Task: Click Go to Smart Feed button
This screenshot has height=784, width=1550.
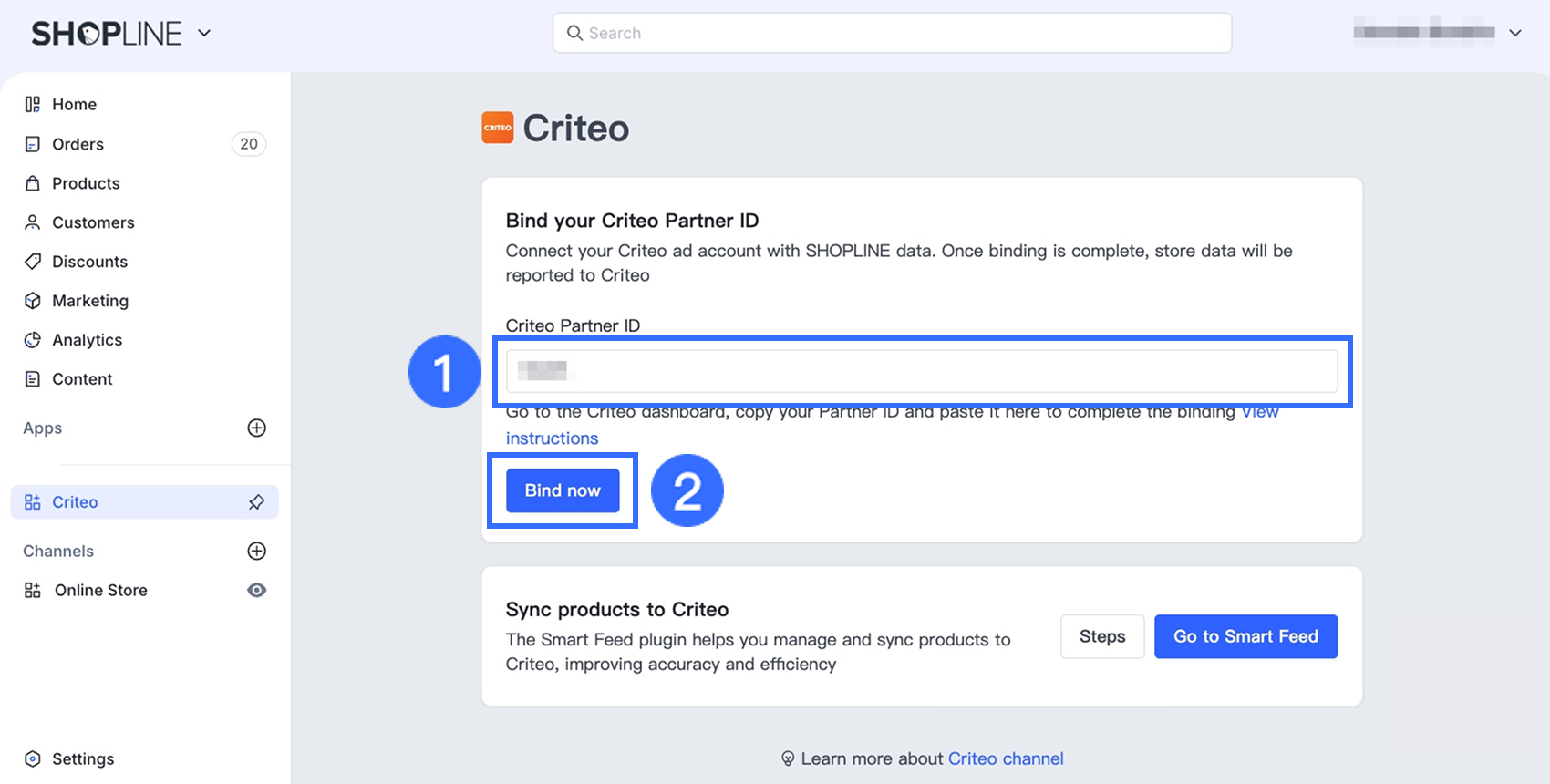Action: (1245, 636)
